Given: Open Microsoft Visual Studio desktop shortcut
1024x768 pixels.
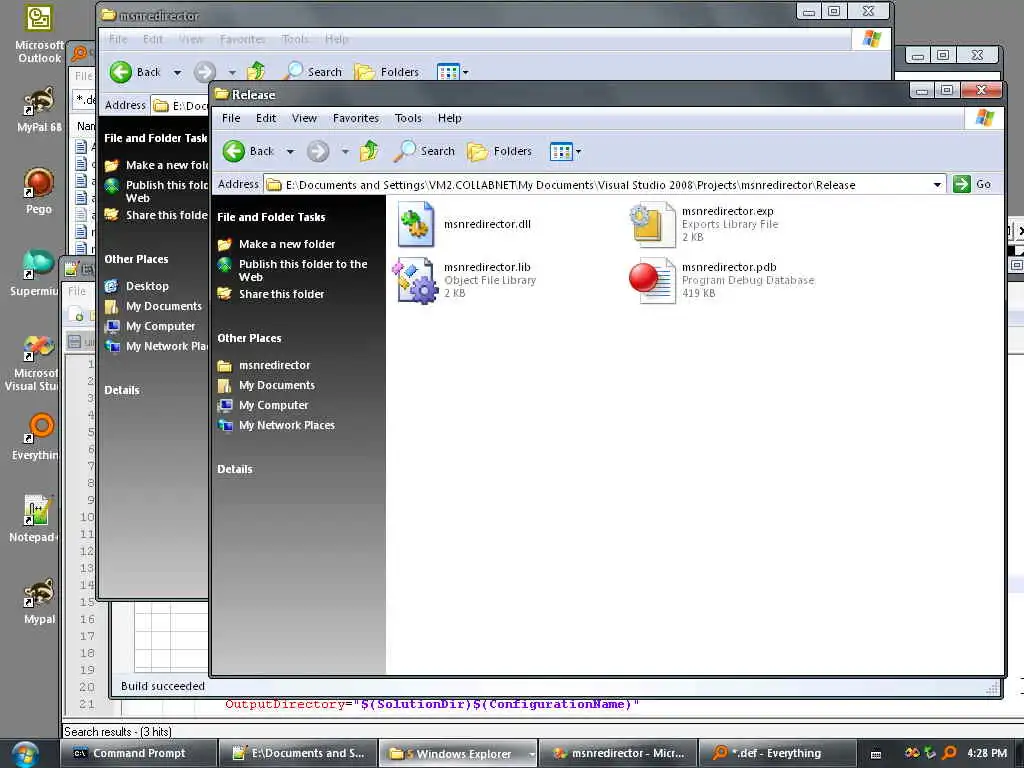Looking at the screenshot, I should 33,363.
